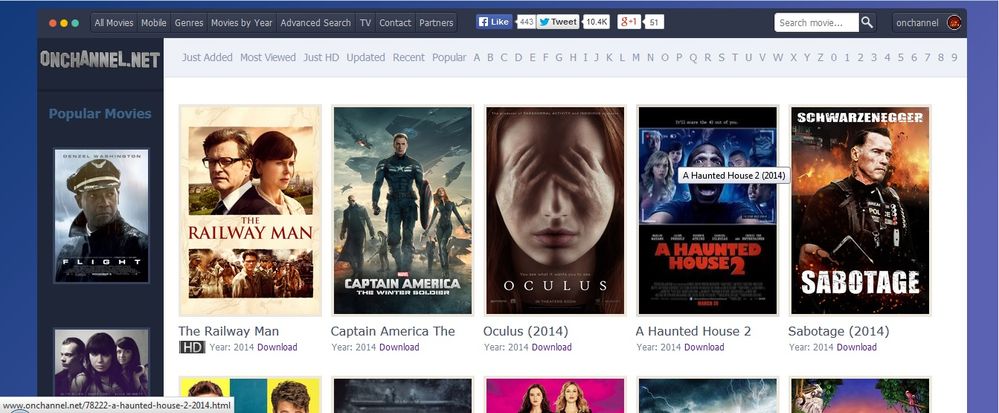Viewport: 999px width, 413px height.
Task: Open the Sabotage poster
Action: click(x=859, y=210)
